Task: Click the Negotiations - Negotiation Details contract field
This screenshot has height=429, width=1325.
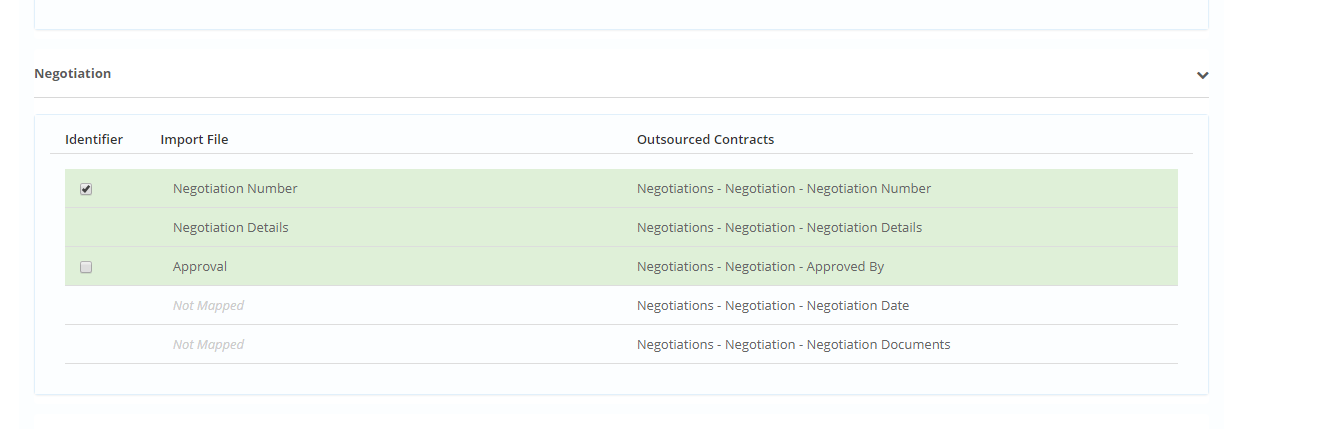Action: (x=779, y=228)
